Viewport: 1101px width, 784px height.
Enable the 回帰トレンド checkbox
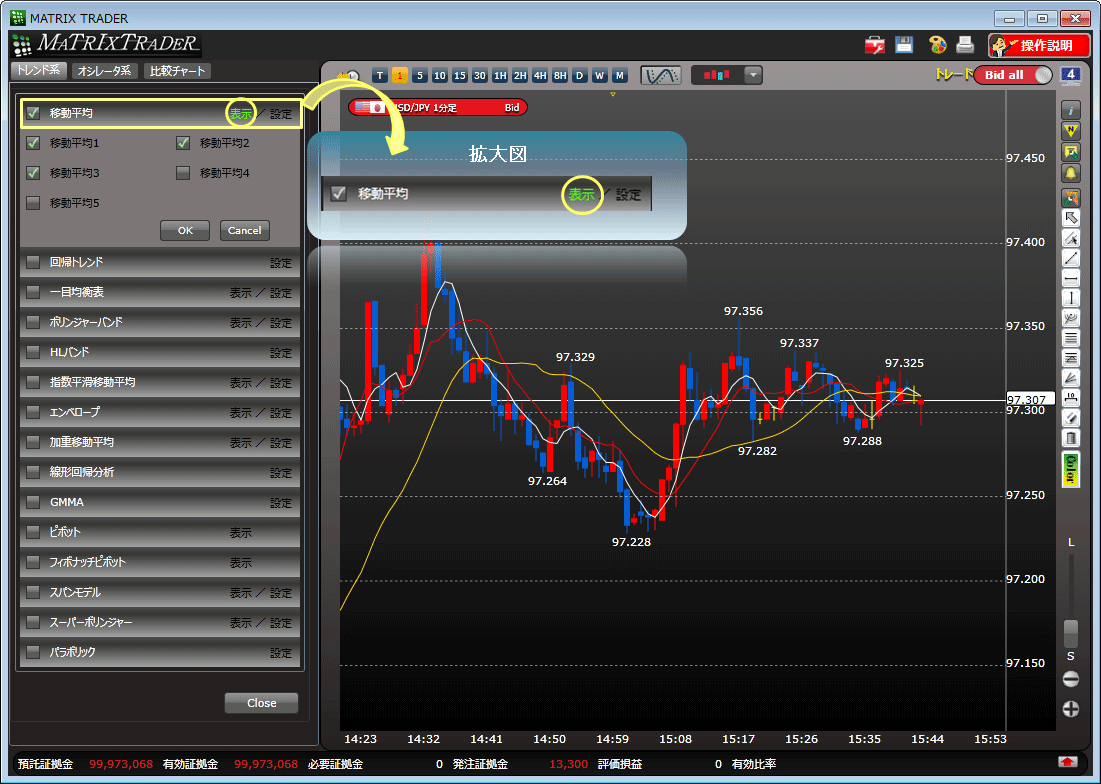pyautogui.click(x=33, y=262)
